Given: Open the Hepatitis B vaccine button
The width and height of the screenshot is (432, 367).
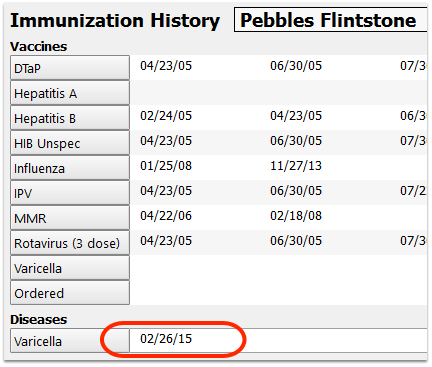Looking at the screenshot, I should pyautogui.click(x=70, y=118).
